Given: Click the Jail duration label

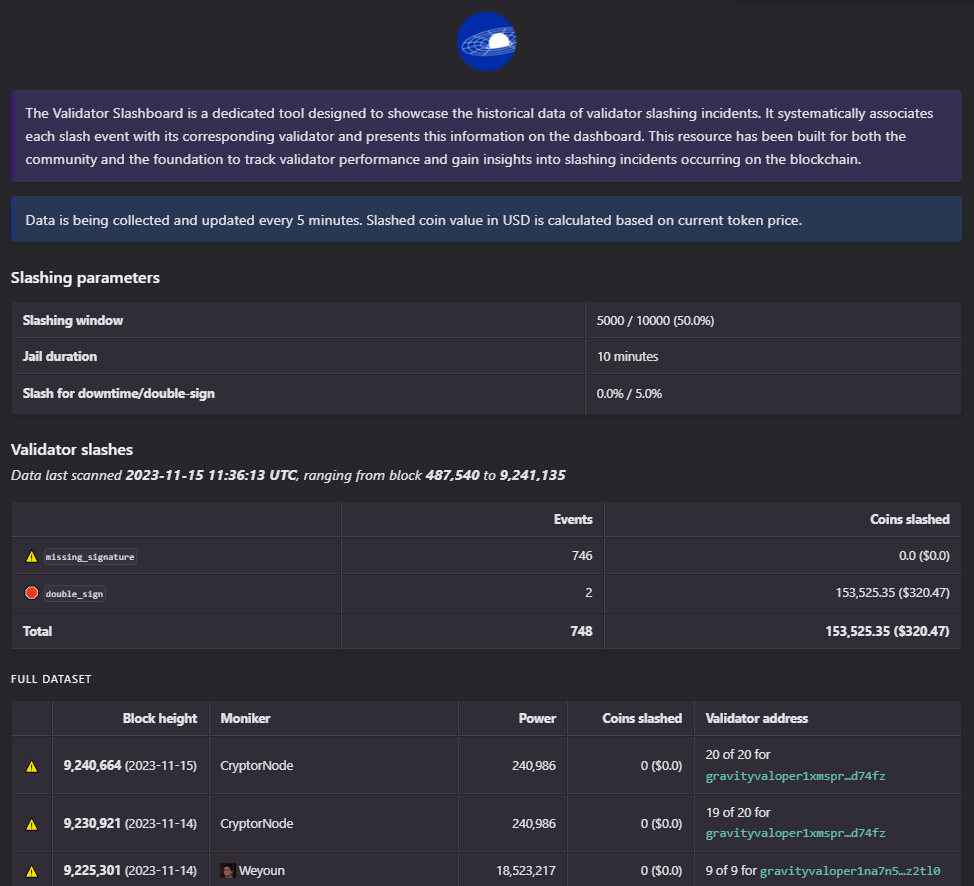Looking at the screenshot, I should pyautogui.click(x=60, y=357).
